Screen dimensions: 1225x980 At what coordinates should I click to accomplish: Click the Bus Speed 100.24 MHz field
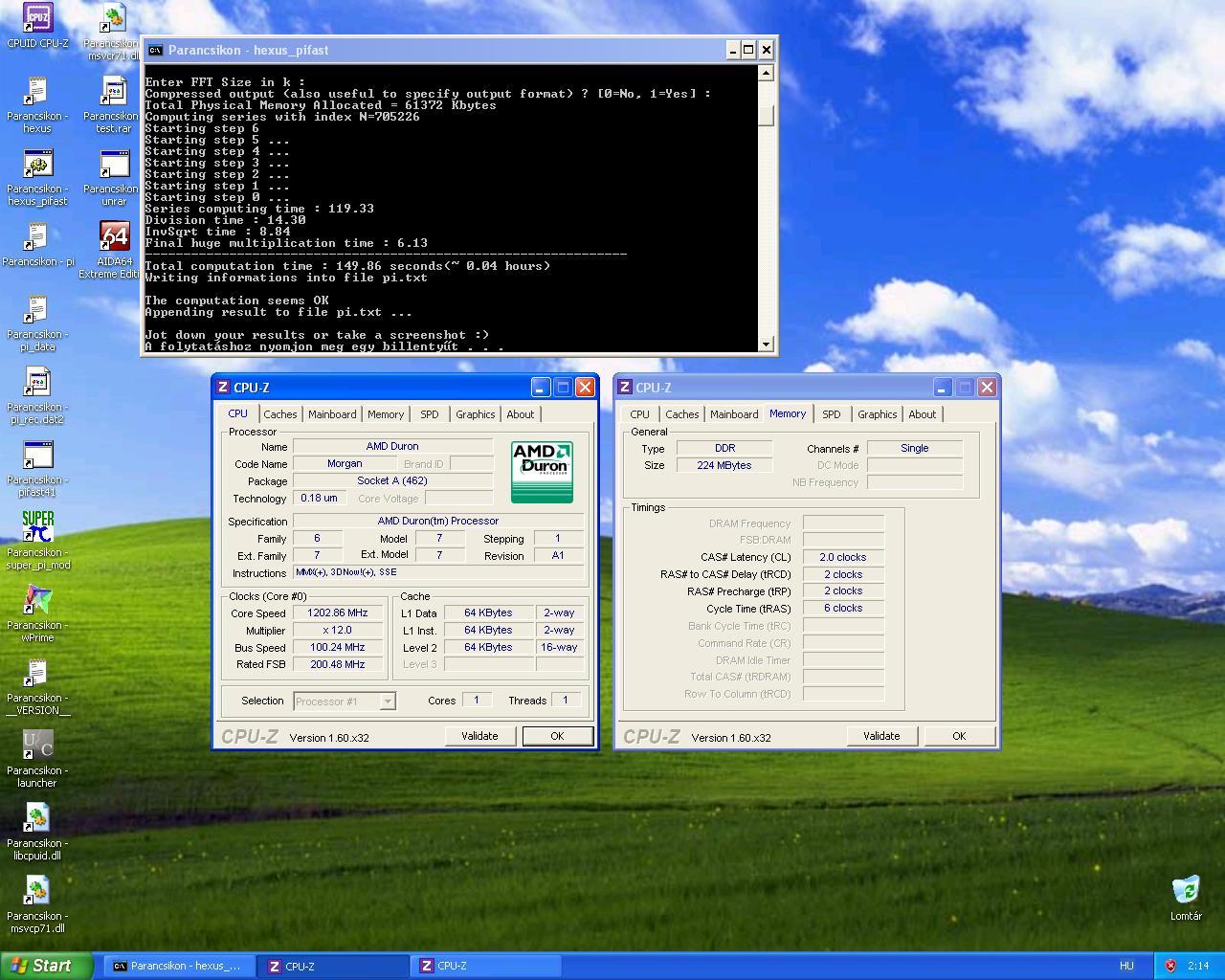(338, 648)
